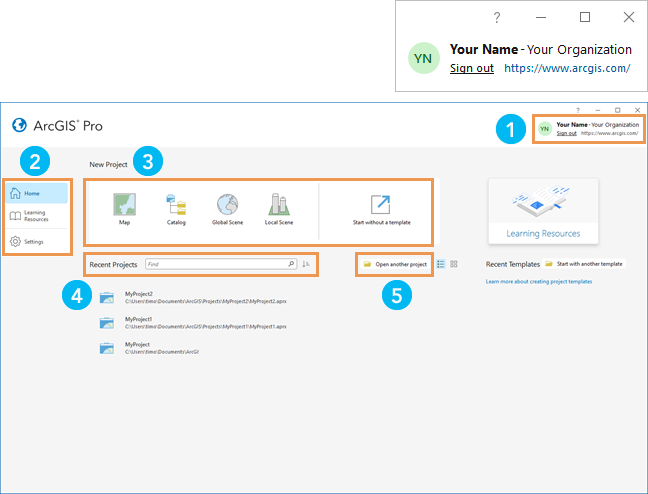The height and width of the screenshot is (494, 648).
Task: Click Start without a template
Action: (381, 210)
